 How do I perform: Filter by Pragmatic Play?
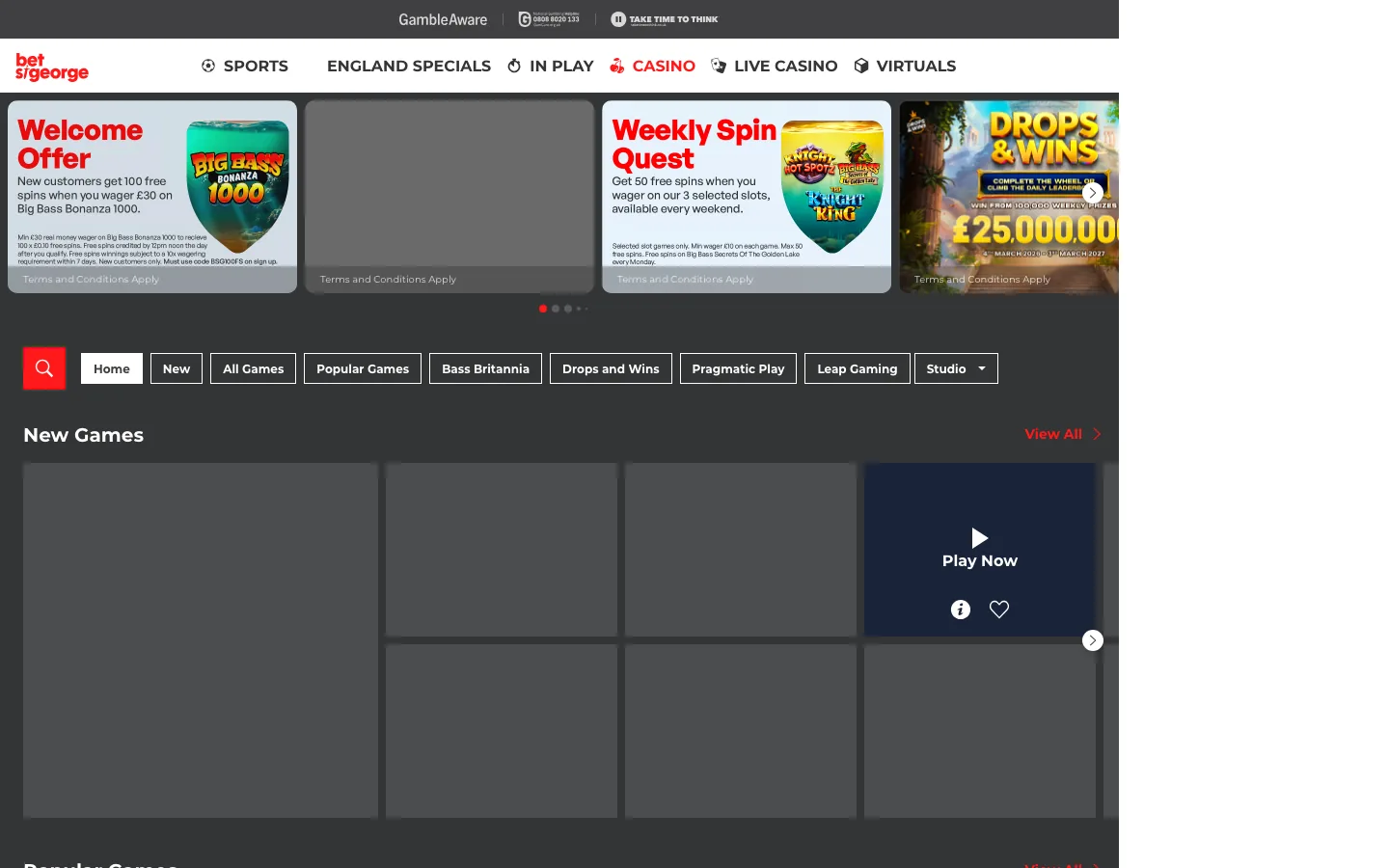[738, 368]
